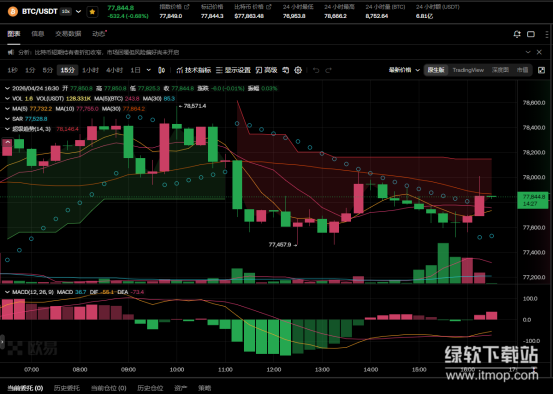Collapse the MACD(12,26,9) indicator chevron

pos(7,292)
